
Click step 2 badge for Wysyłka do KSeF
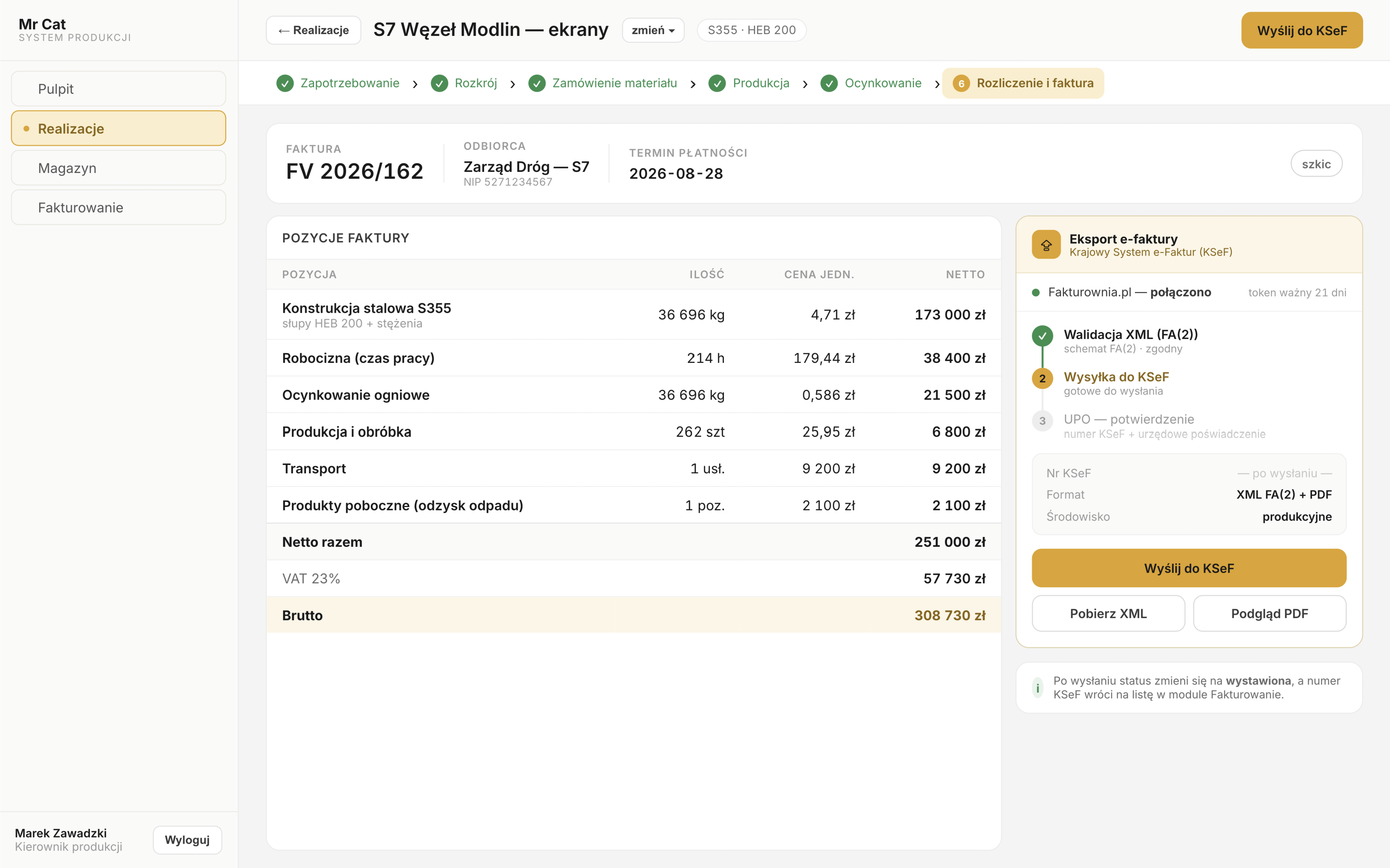pos(1042,379)
